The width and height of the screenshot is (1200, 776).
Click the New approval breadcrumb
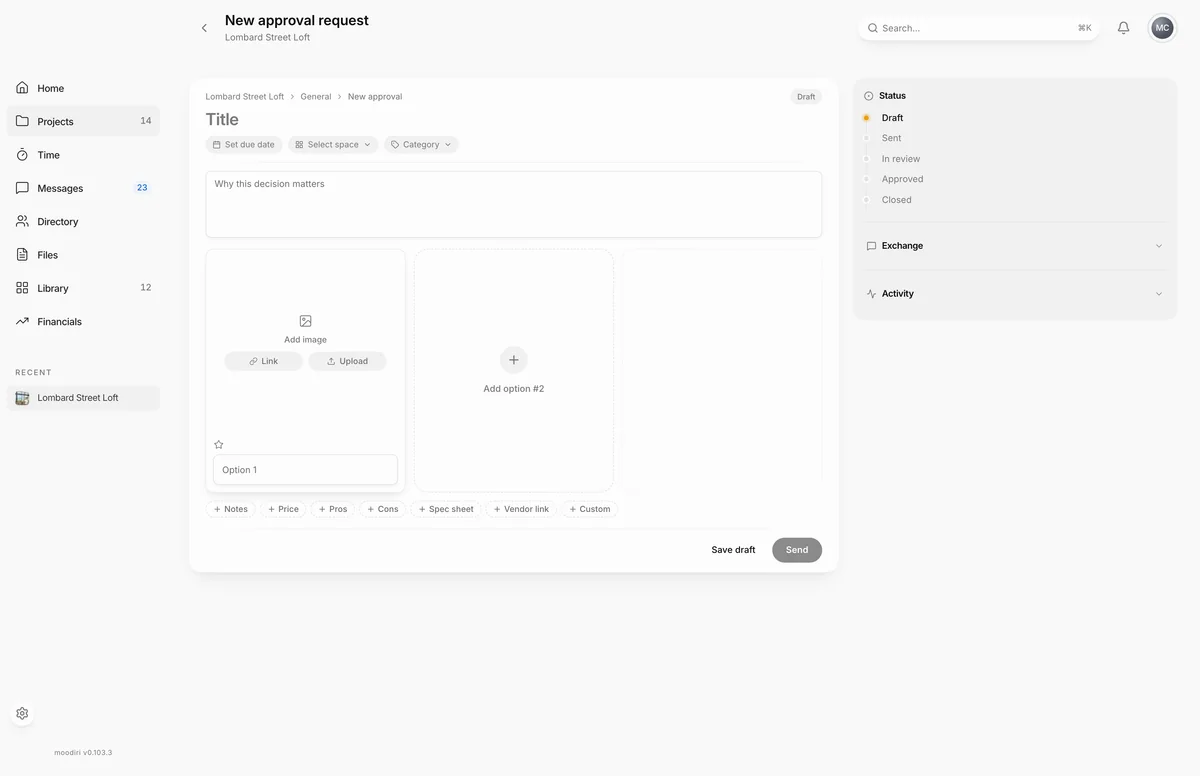(375, 97)
